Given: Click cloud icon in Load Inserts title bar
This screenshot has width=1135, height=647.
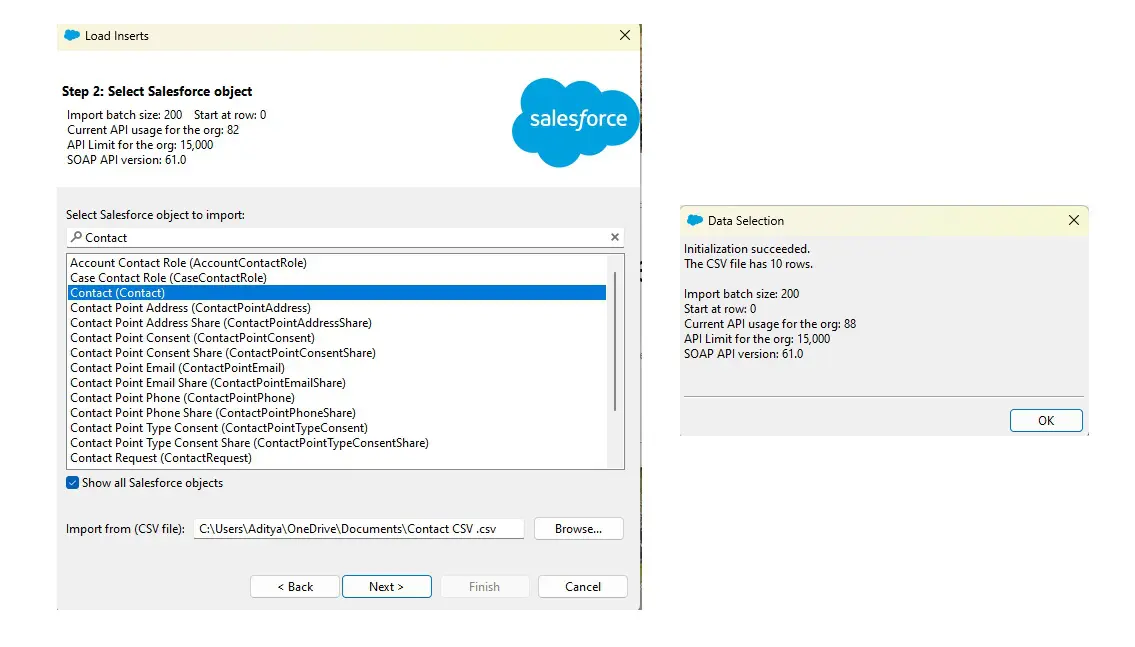Looking at the screenshot, I should click(x=72, y=35).
